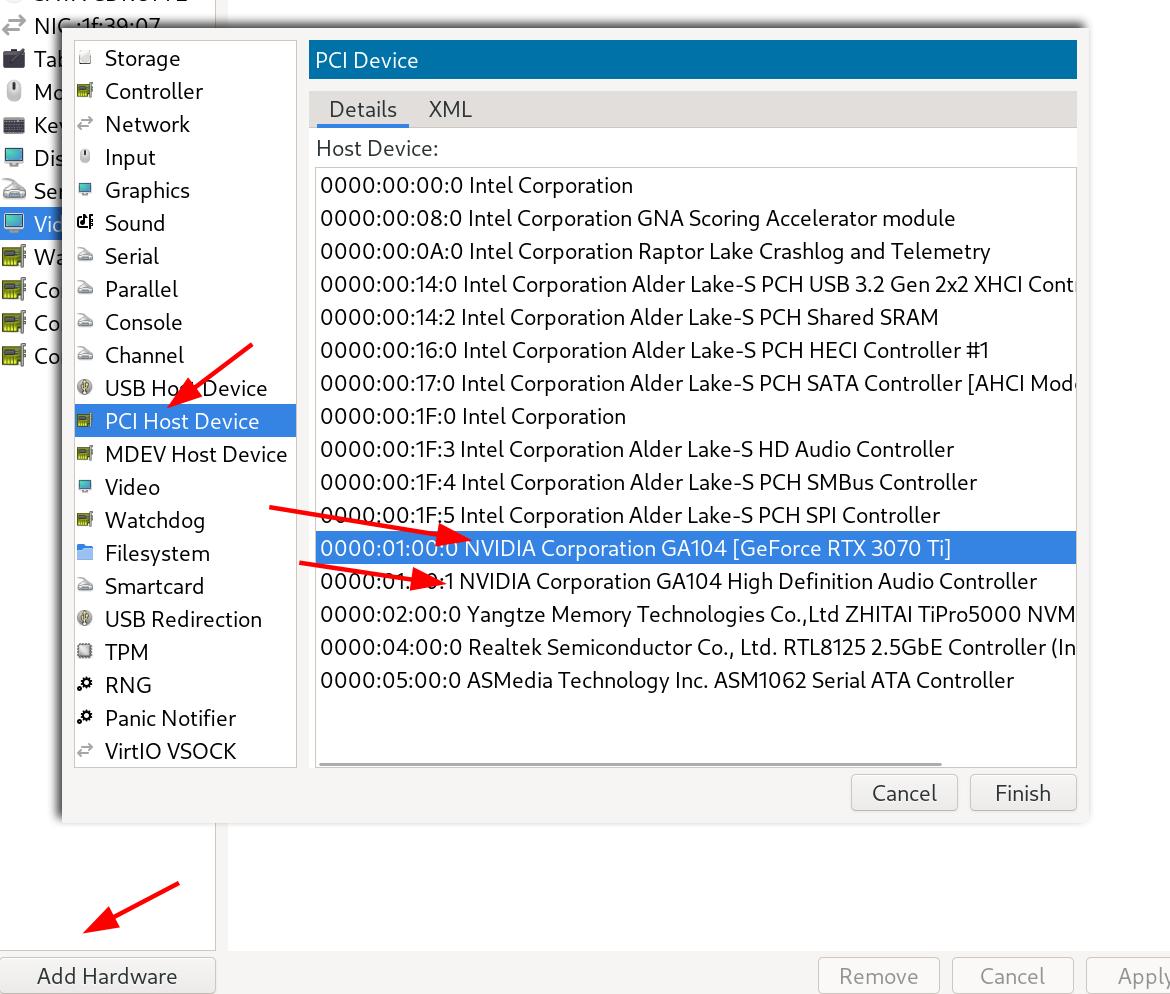Screen dimensions: 1170x994
Task: Click Cancel in the main VM window
Action: click(x=1012, y=975)
